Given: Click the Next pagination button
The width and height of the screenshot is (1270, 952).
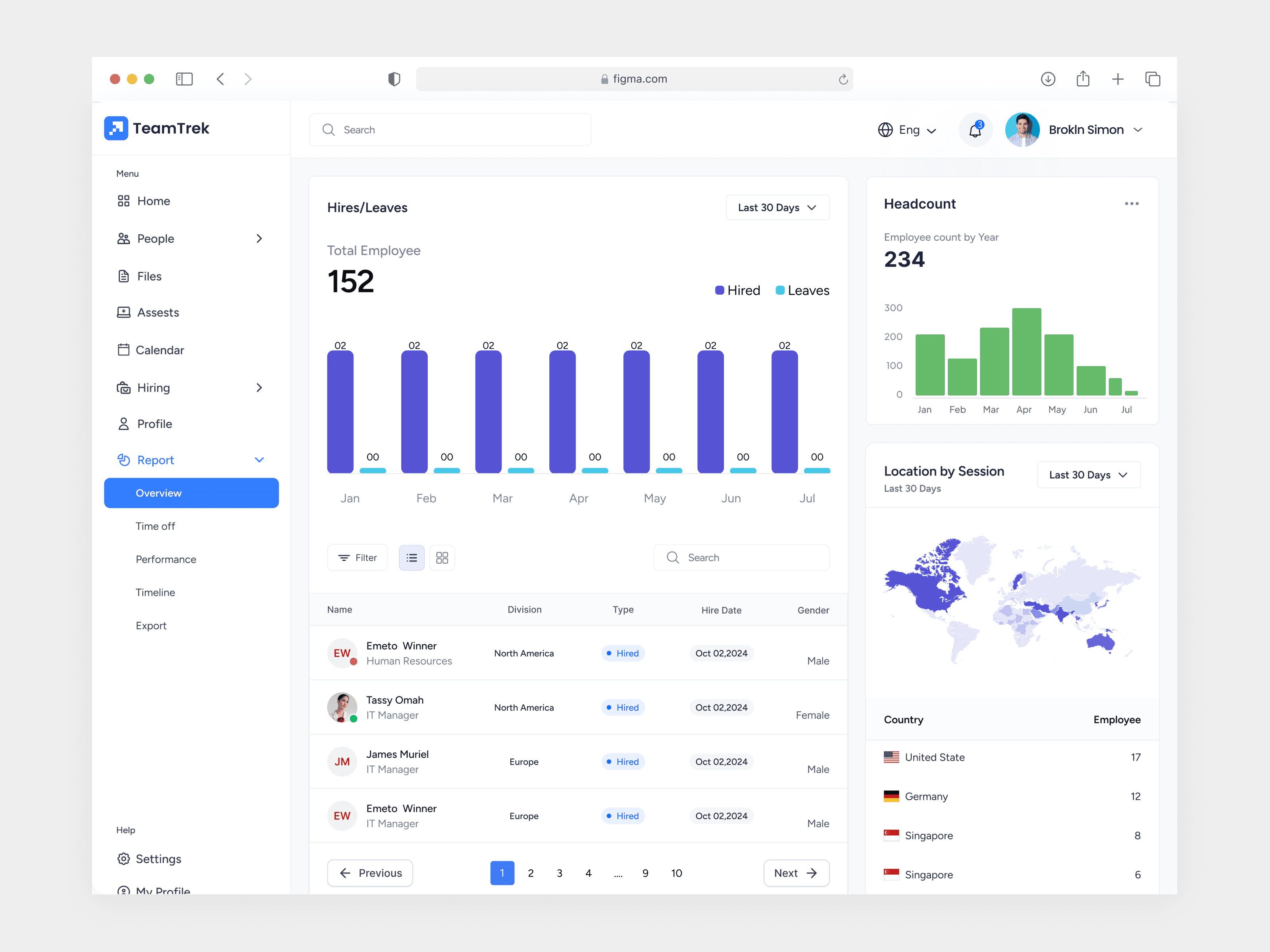Looking at the screenshot, I should [x=796, y=872].
